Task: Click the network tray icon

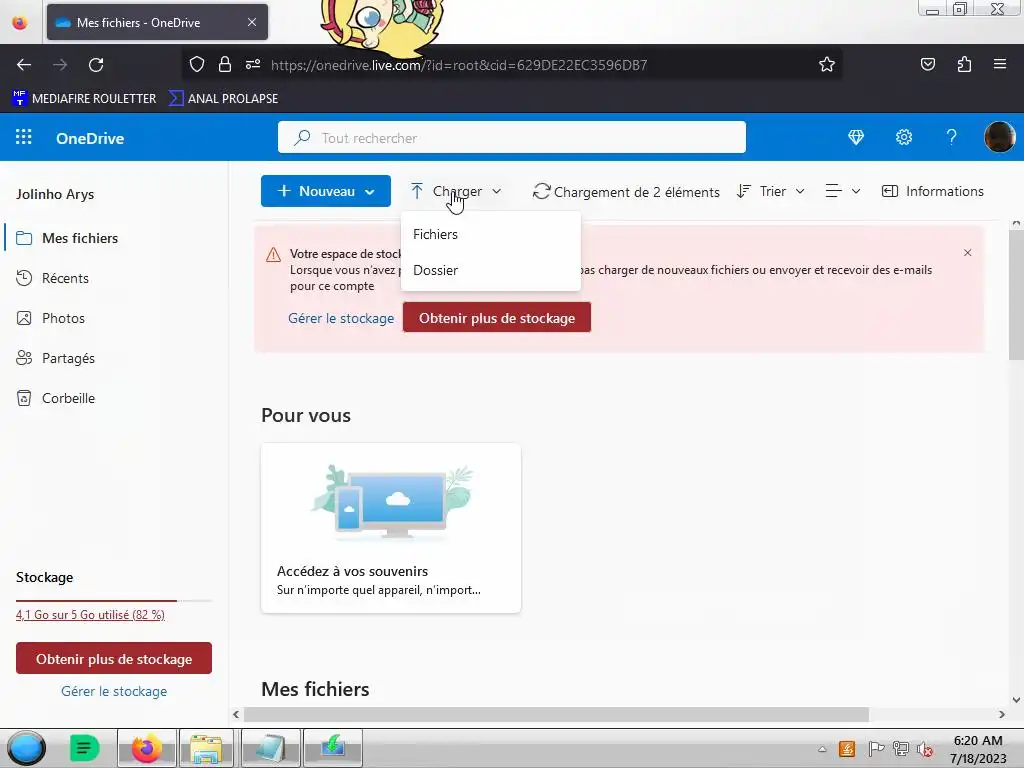Action: point(901,749)
